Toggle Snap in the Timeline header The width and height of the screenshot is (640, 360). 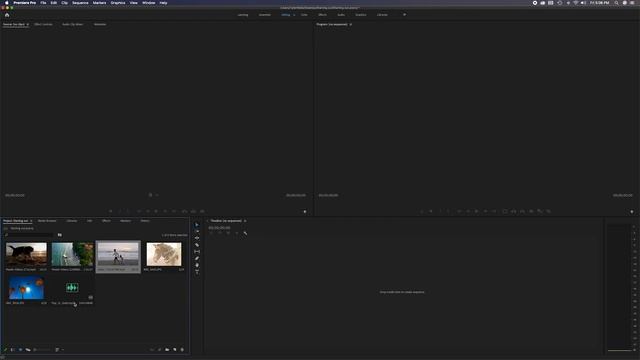pos(220,233)
